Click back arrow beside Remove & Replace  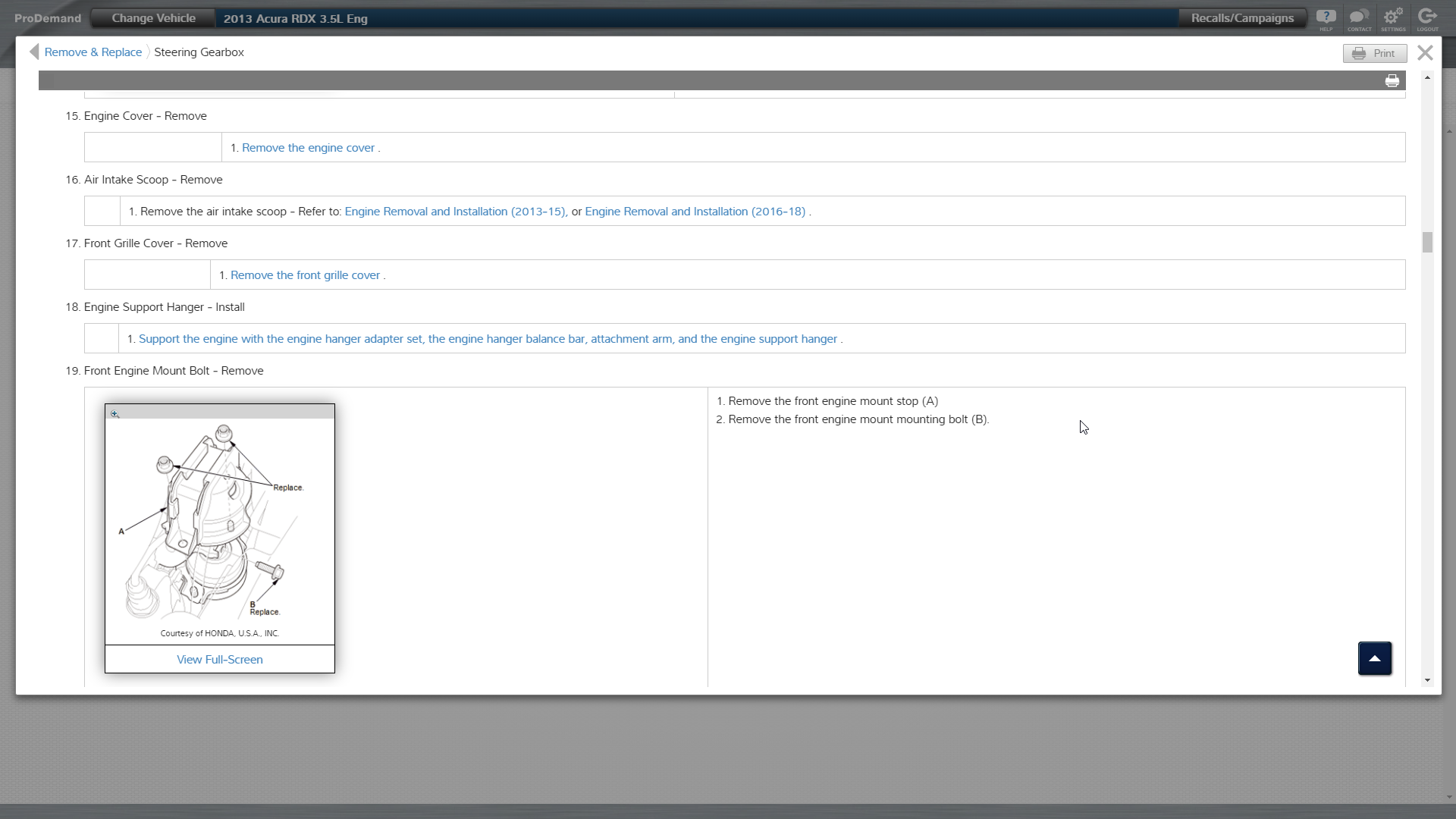click(x=34, y=52)
